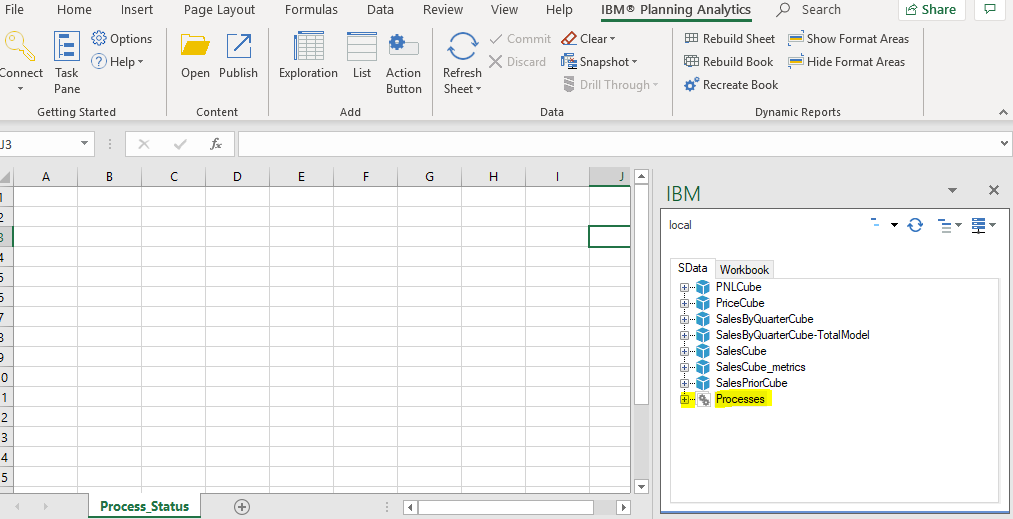
Task: Click horizontal scrollbar right arrow
Action: [623, 507]
